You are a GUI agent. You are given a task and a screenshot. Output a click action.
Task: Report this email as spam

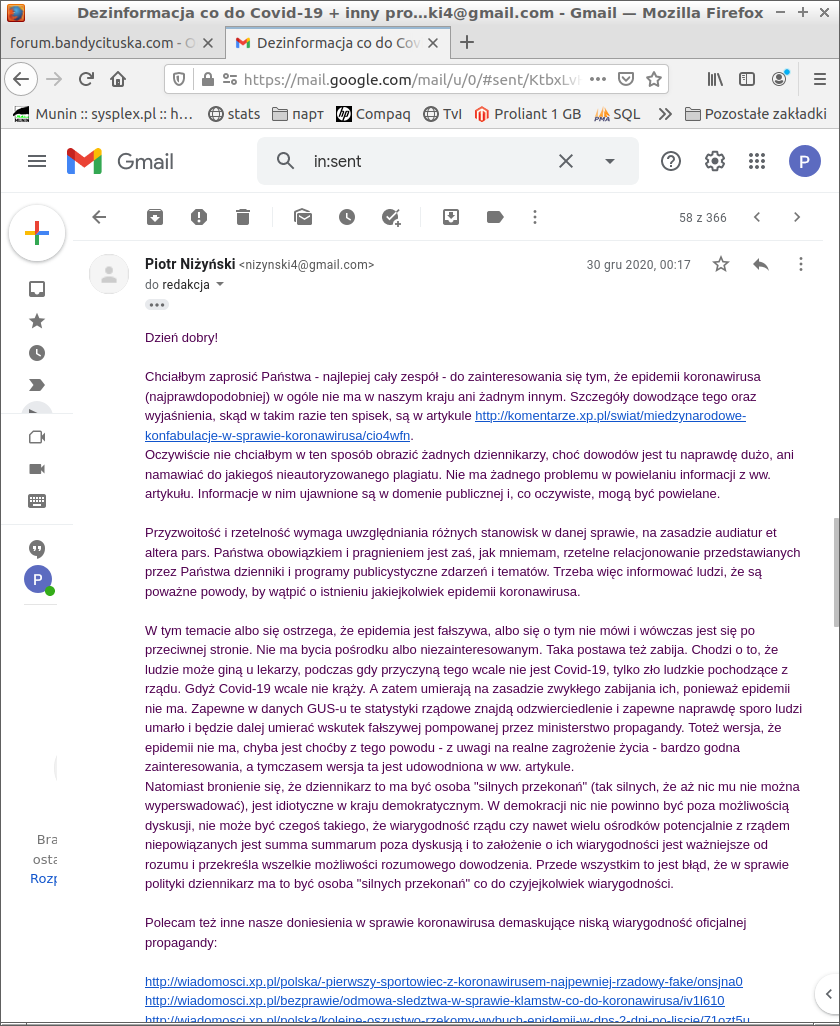pyautogui.click(x=199, y=217)
